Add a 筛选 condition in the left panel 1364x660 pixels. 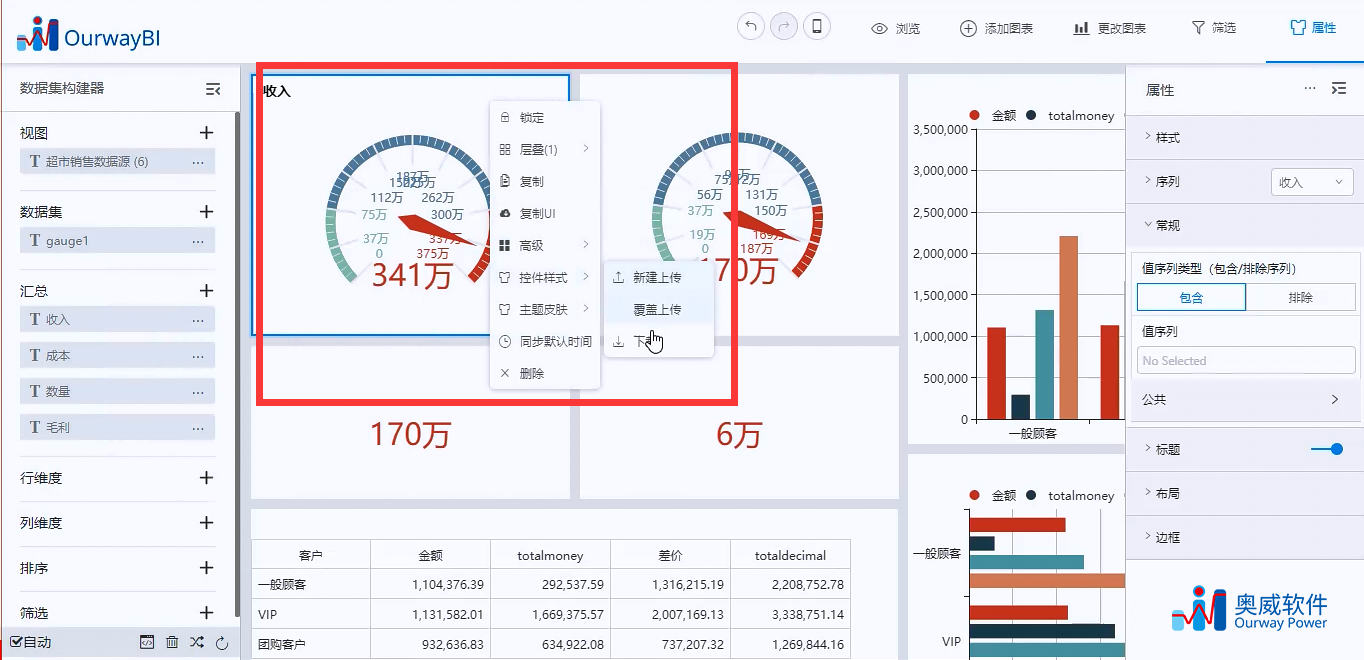click(x=206, y=613)
